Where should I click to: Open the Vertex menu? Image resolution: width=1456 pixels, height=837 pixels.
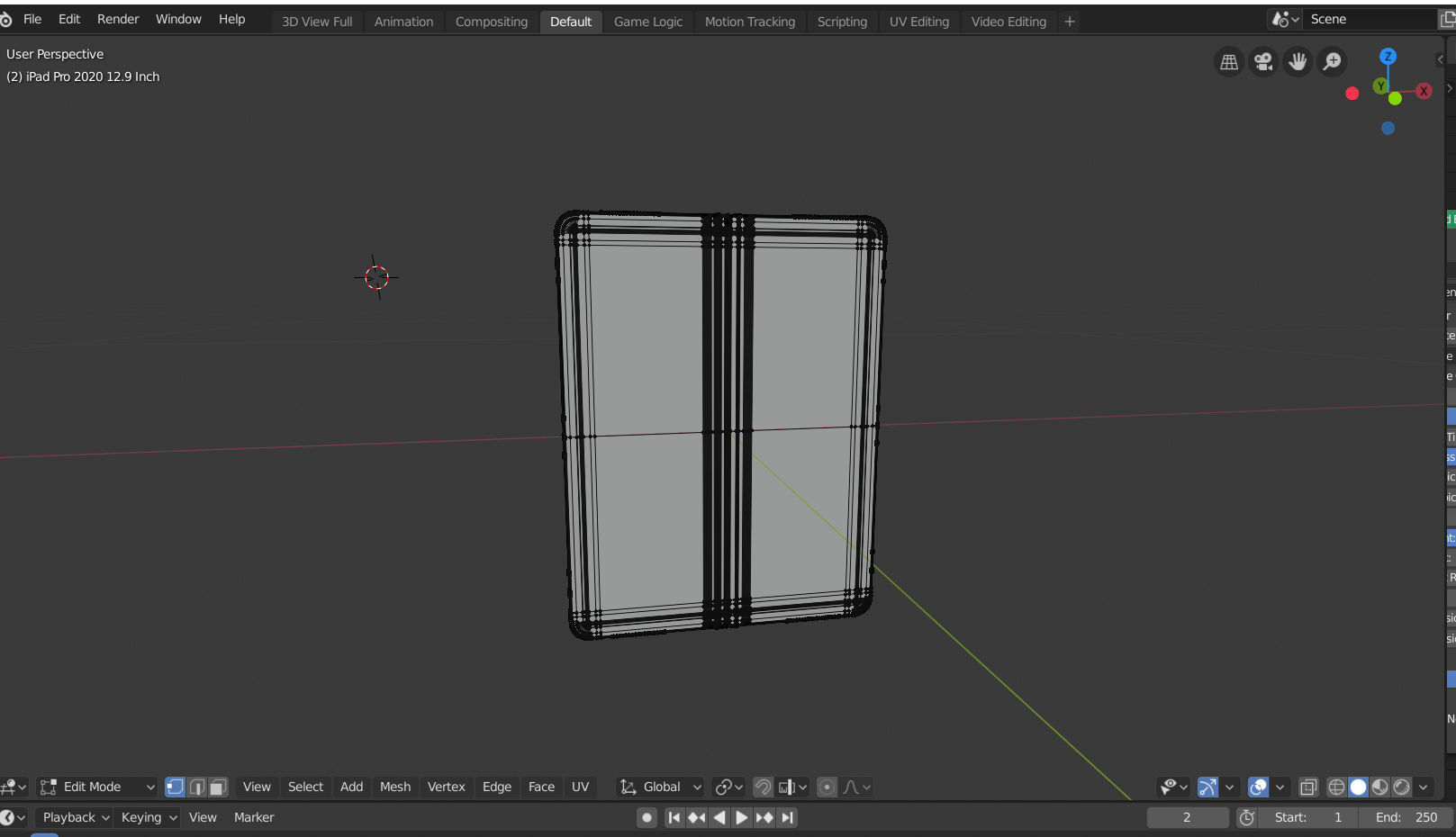coord(447,787)
